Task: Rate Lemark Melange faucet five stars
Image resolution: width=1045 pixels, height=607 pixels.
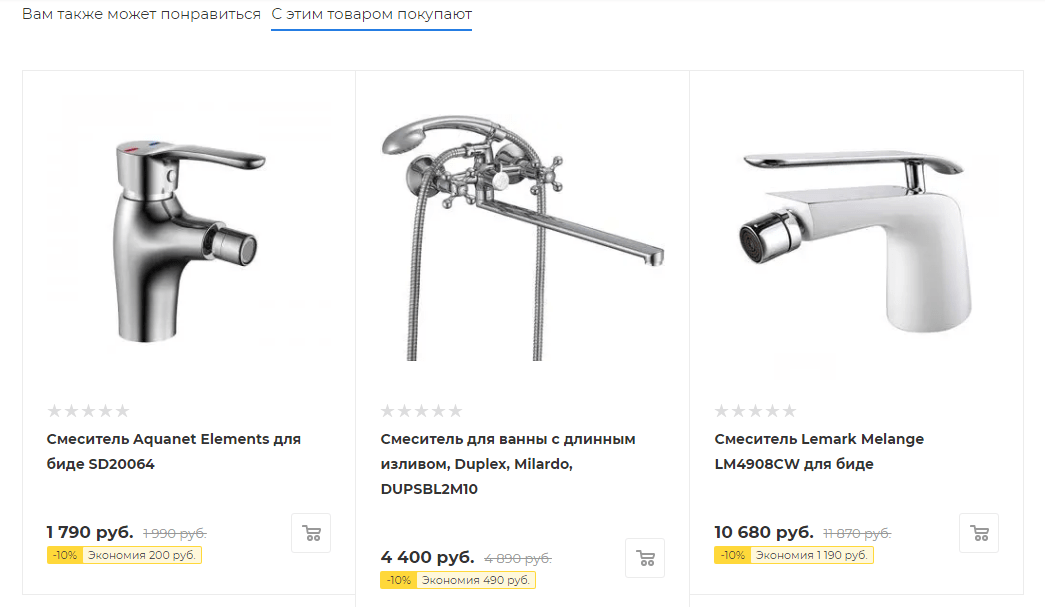Action: [790, 411]
